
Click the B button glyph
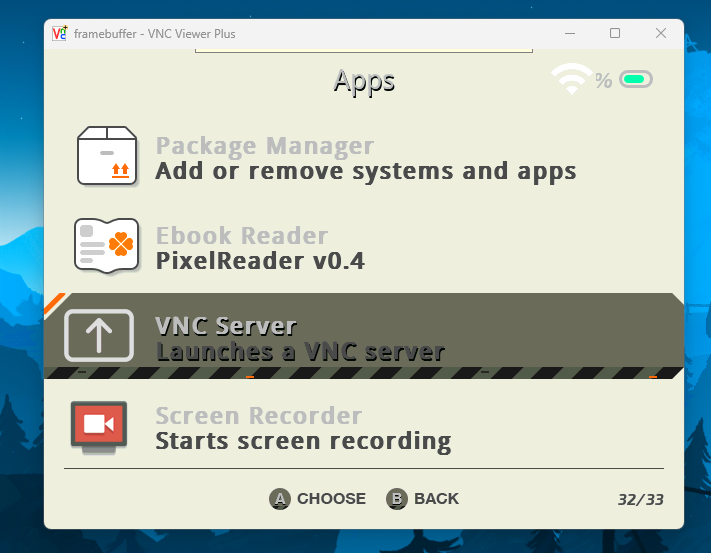(x=397, y=499)
